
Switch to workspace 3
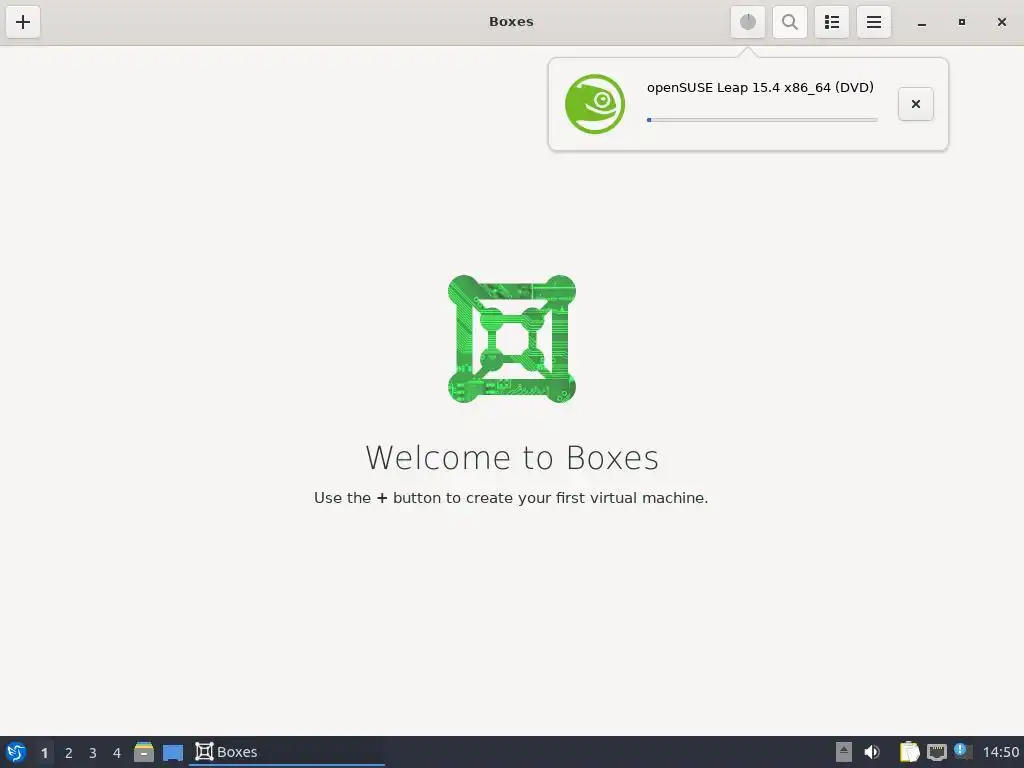point(93,753)
